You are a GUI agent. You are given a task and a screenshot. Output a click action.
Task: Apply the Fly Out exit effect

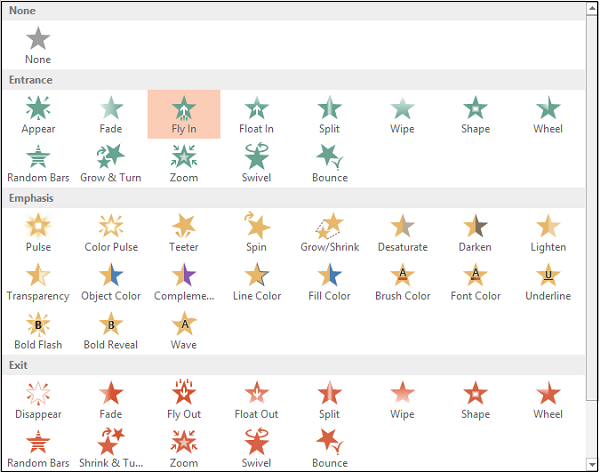[x=184, y=400]
